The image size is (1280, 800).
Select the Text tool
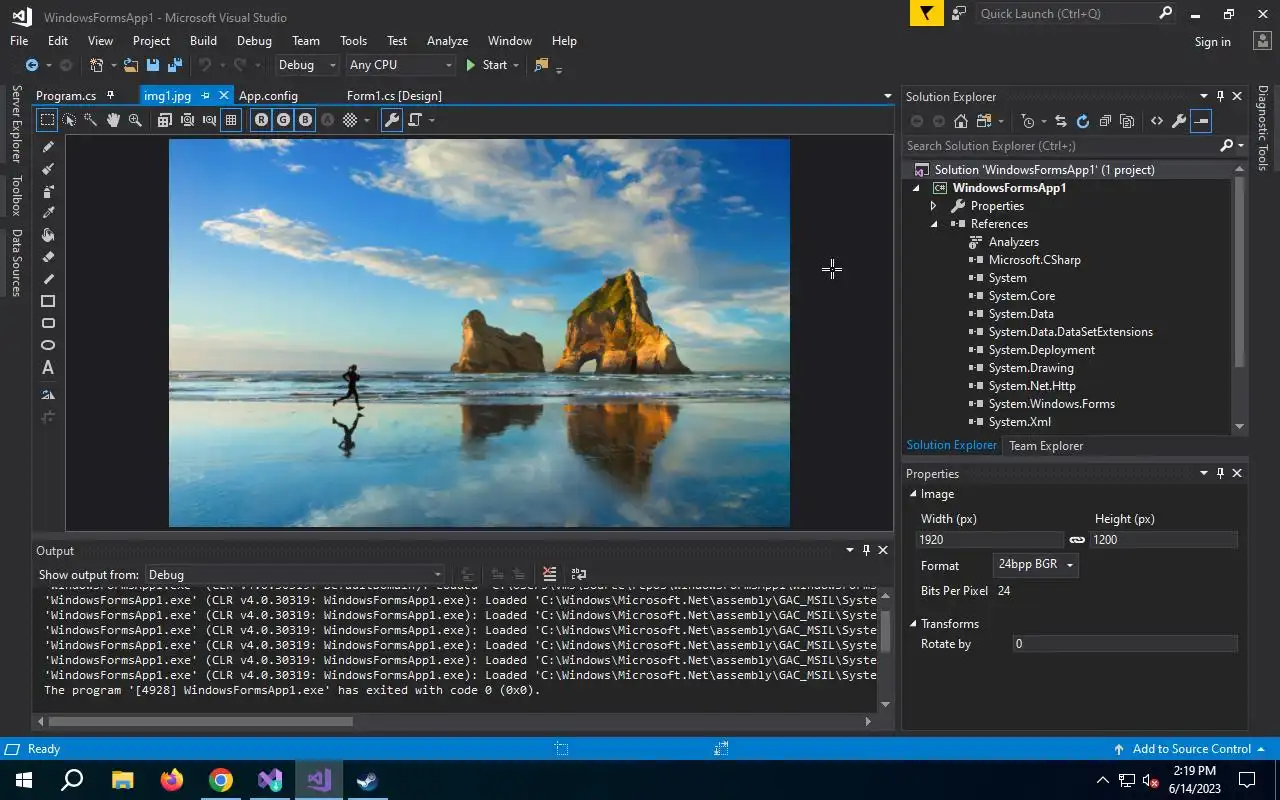(48, 368)
